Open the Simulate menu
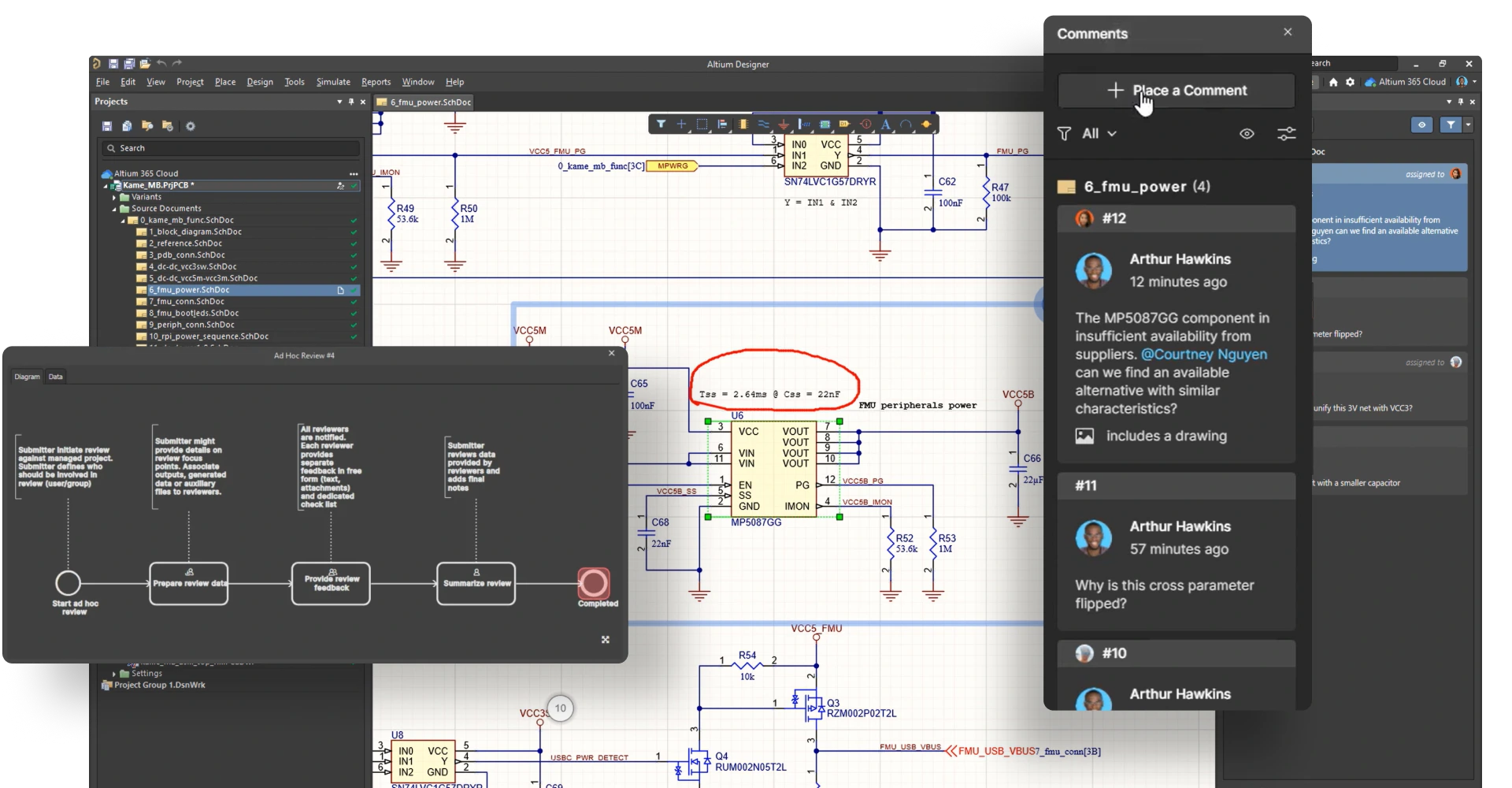 pyautogui.click(x=333, y=82)
